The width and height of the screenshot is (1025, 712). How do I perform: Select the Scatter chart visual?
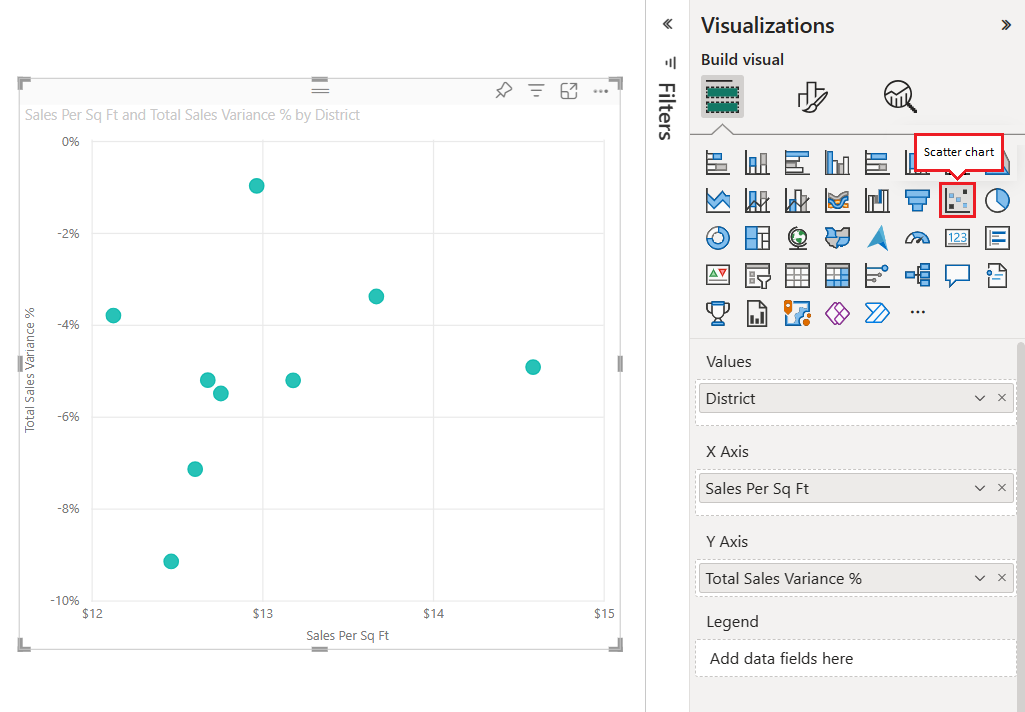coord(957,200)
